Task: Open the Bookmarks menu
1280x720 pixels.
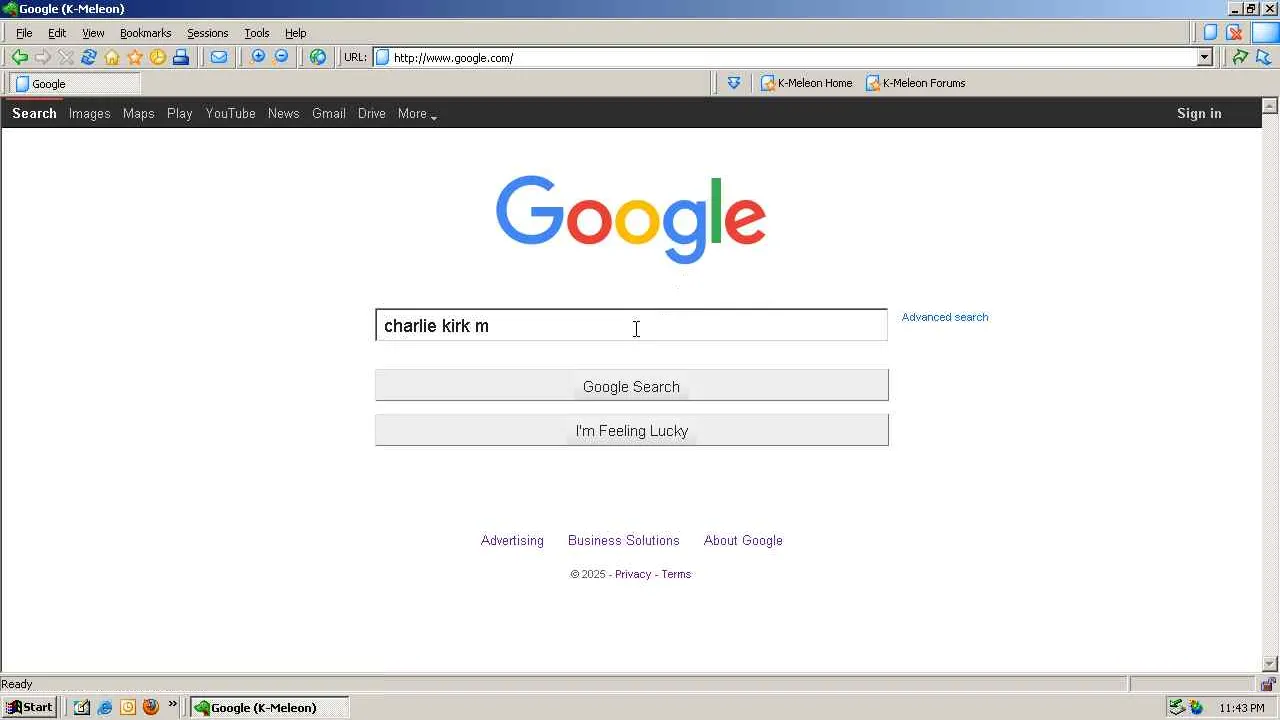Action: (145, 33)
